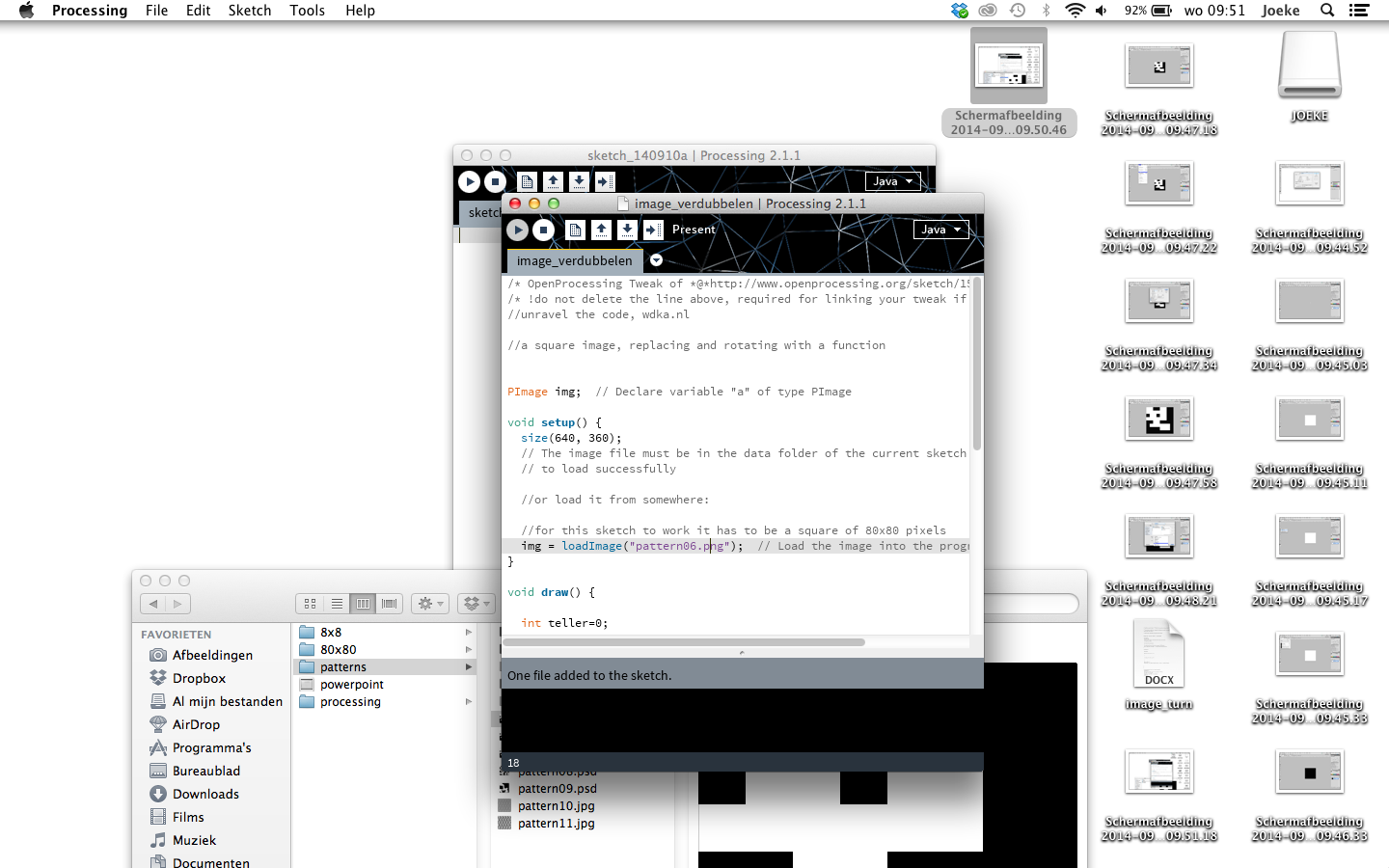Viewport: 1389px width, 868px height.
Task: Expand the 8x8 folder arrow
Action: click(x=469, y=633)
